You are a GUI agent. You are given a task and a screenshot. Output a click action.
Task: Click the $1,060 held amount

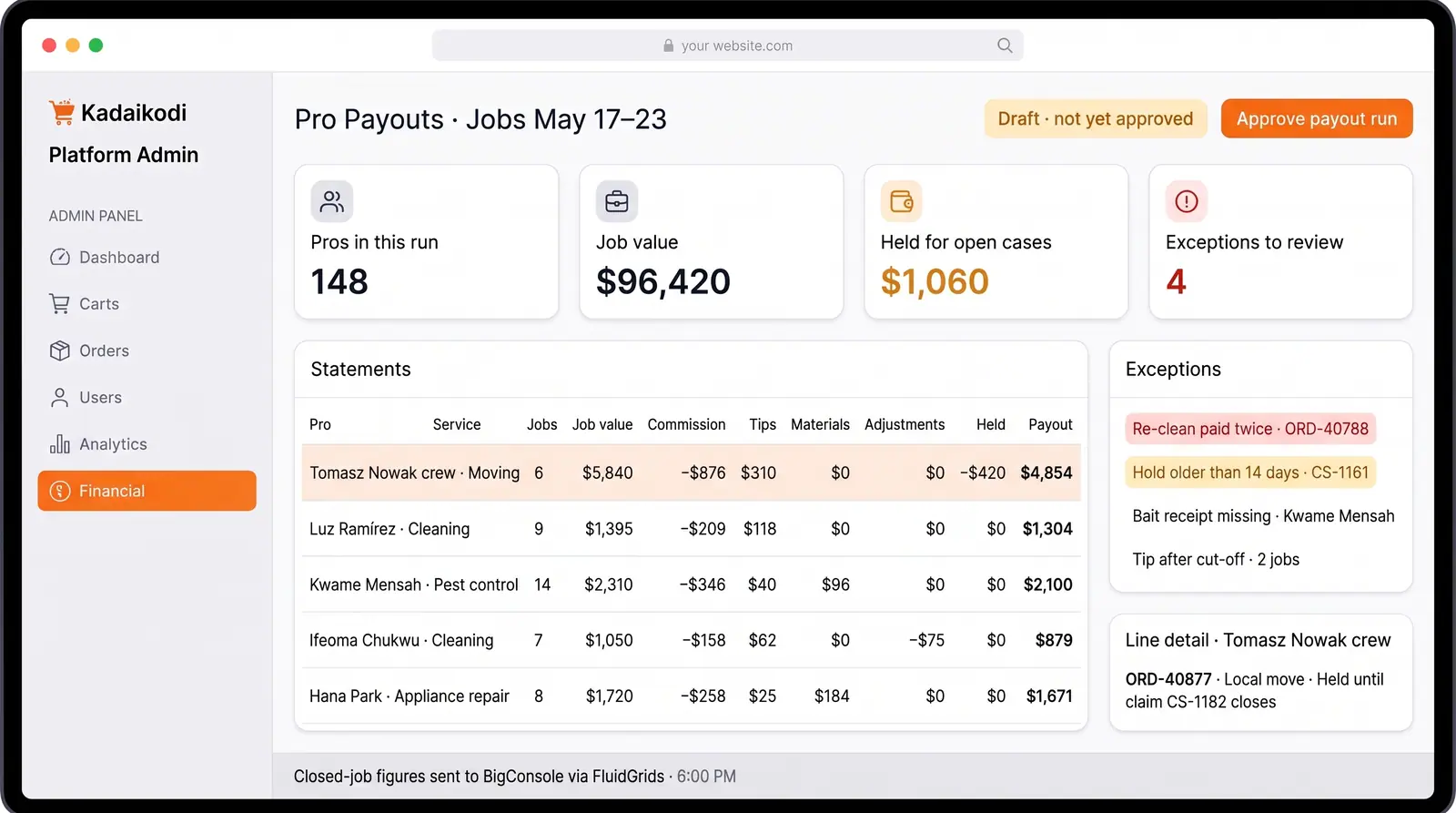(x=935, y=281)
